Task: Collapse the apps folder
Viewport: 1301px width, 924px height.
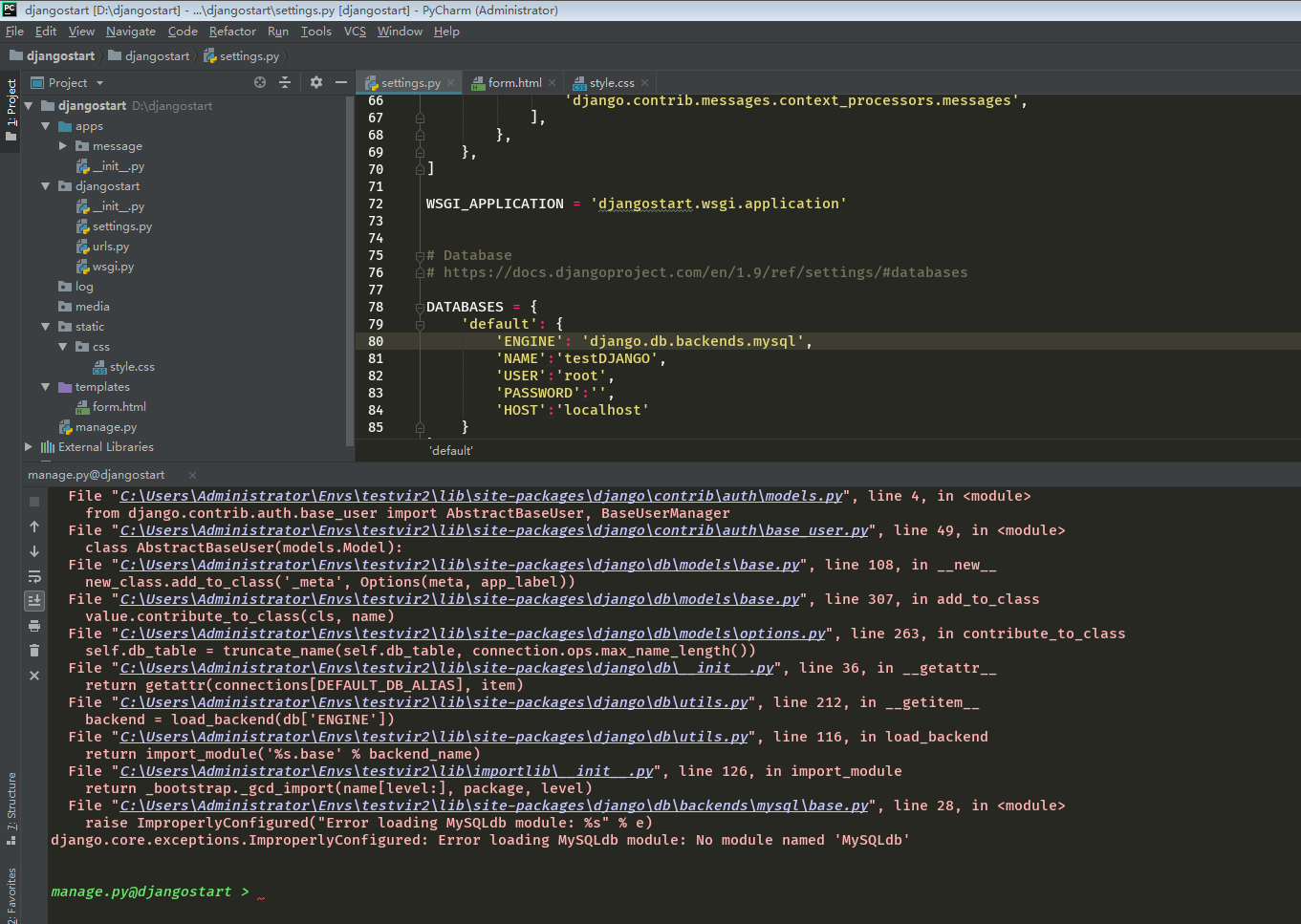Action: (45, 126)
